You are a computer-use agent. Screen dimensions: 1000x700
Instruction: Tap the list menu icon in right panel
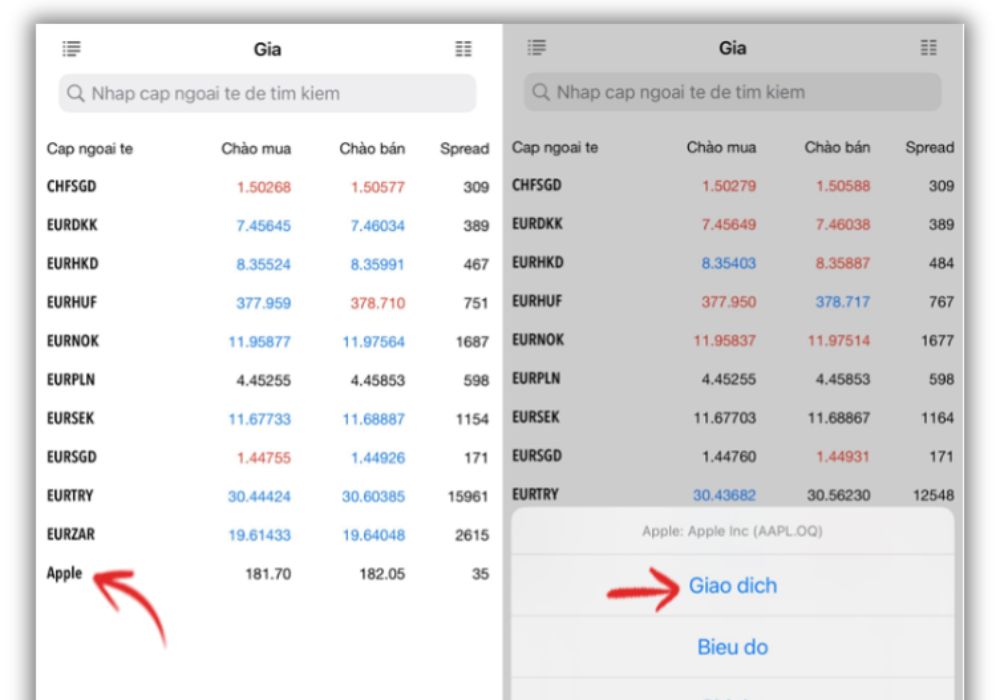(537, 47)
